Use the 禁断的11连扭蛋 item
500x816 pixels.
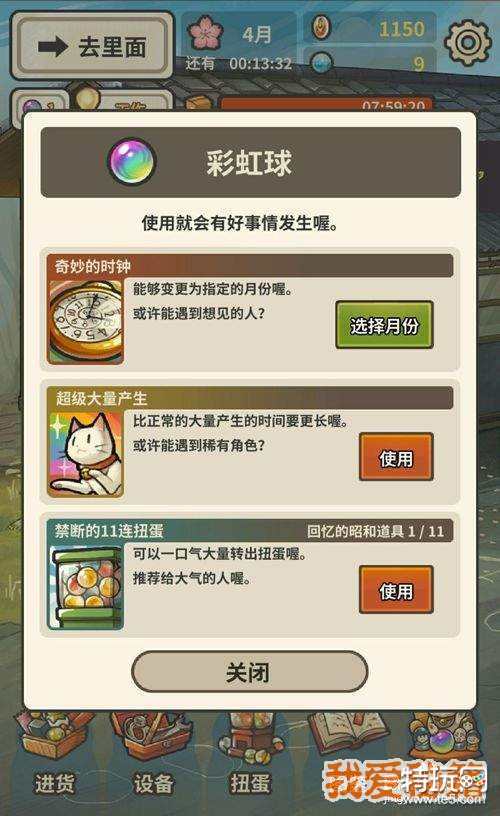[x=396, y=590]
